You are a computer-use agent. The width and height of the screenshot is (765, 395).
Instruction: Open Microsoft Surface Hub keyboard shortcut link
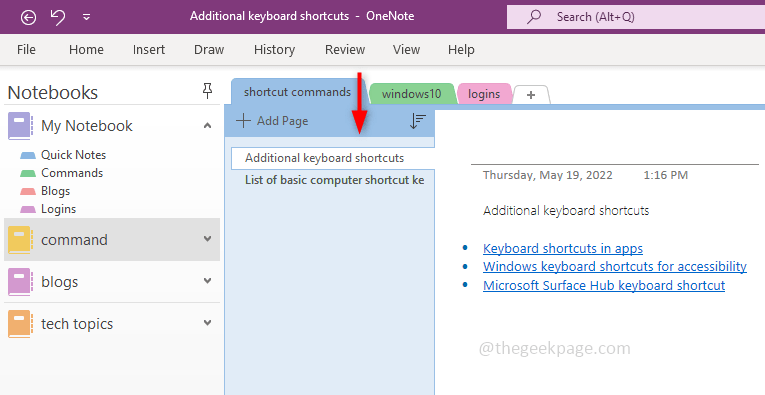(604, 285)
